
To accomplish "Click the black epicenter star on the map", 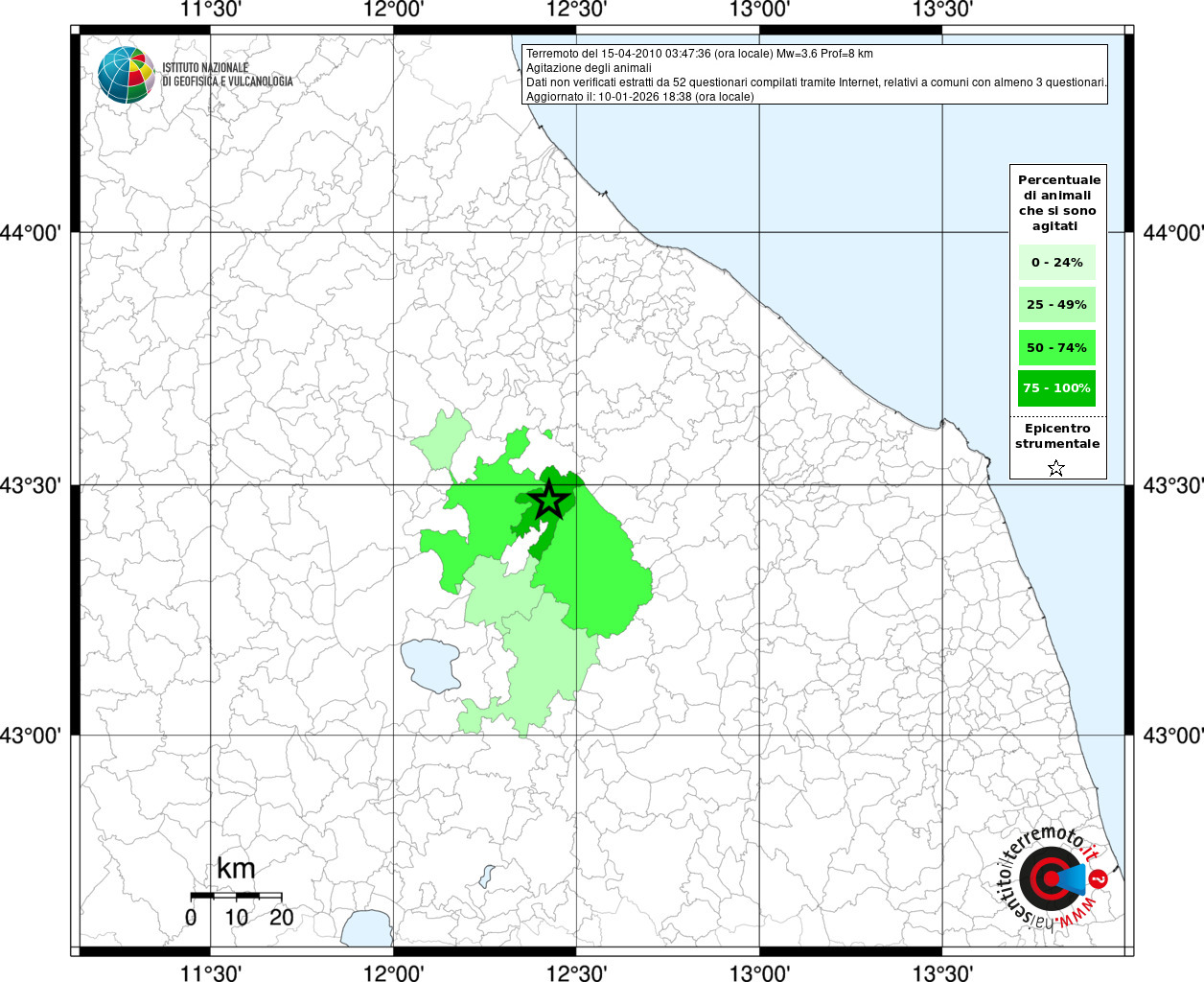I will 548,500.
